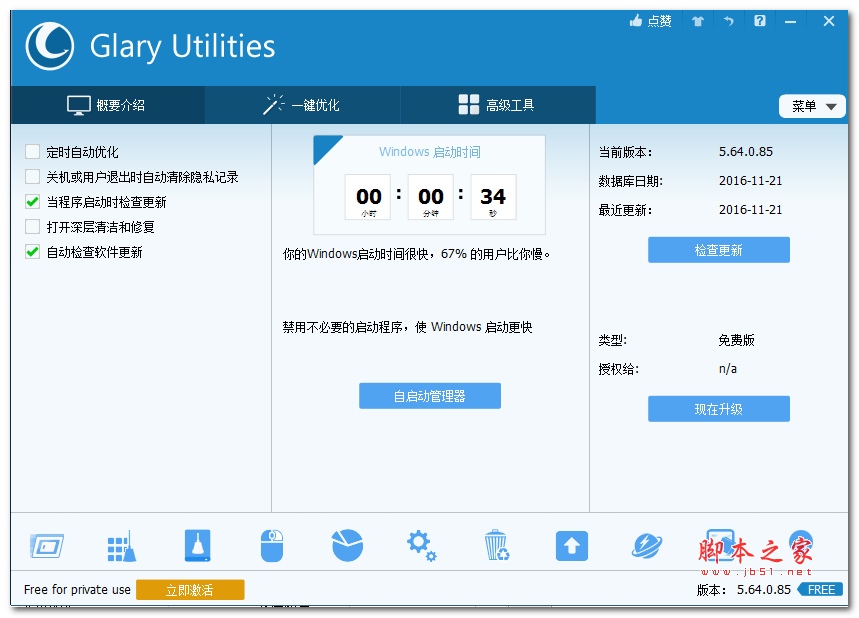The image size is (859, 618).
Task: Click the orange 立即激活 button
Action: [190, 590]
